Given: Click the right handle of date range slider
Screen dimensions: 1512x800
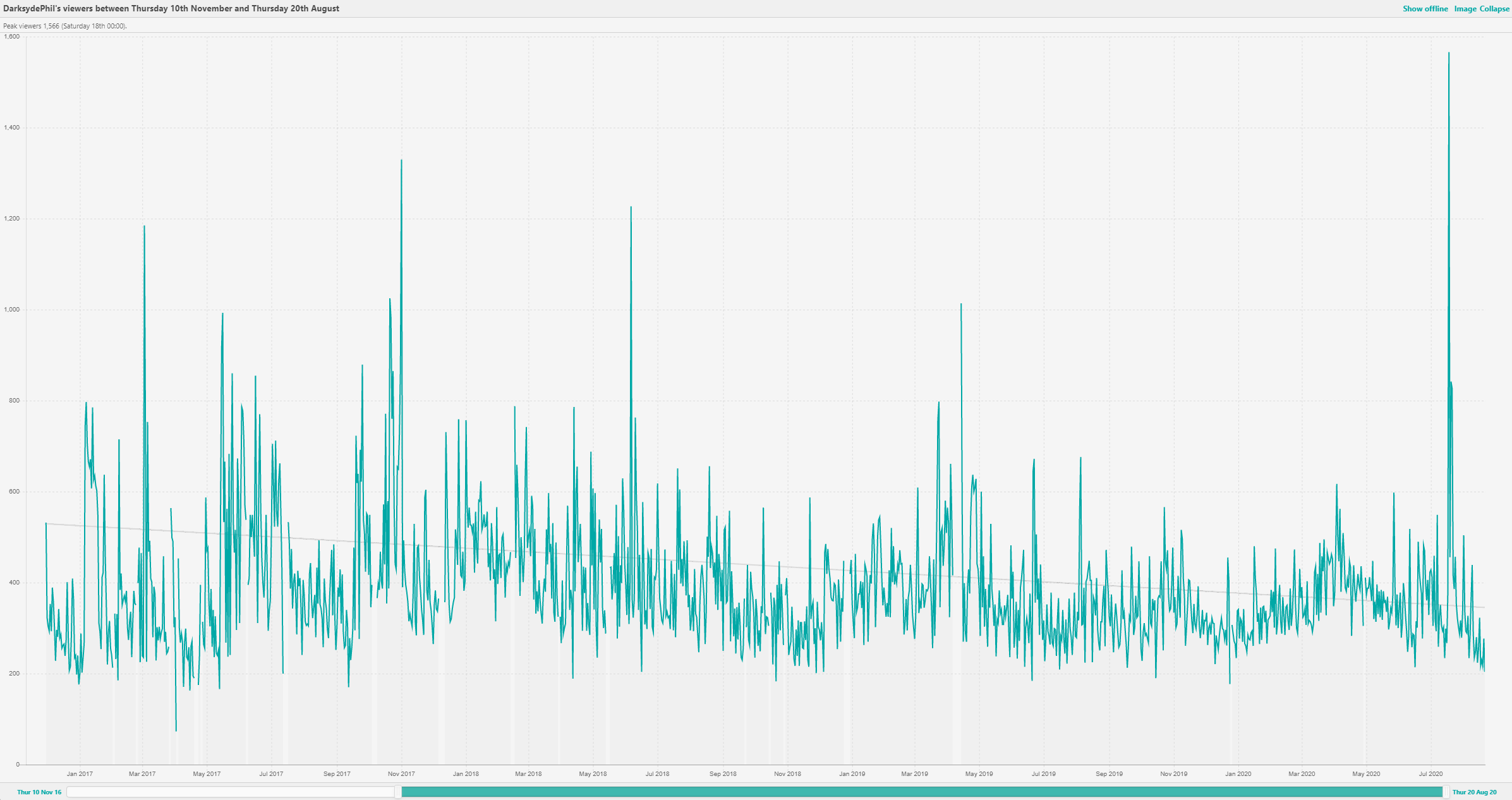Looking at the screenshot, I should pos(1446,792).
